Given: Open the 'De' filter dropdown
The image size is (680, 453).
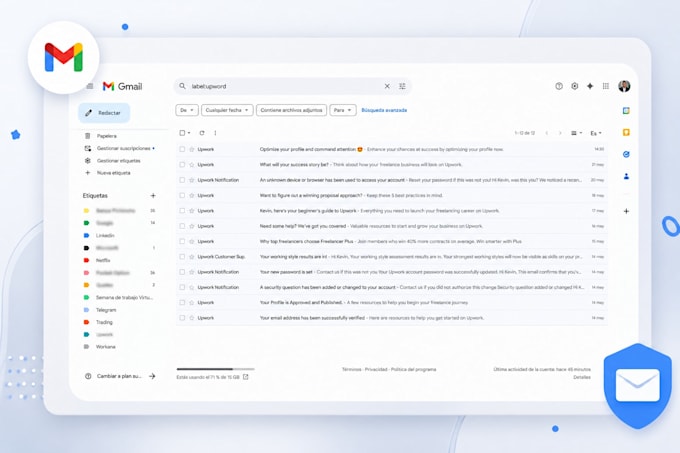Looking at the screenshot, I should click(187, 110).
